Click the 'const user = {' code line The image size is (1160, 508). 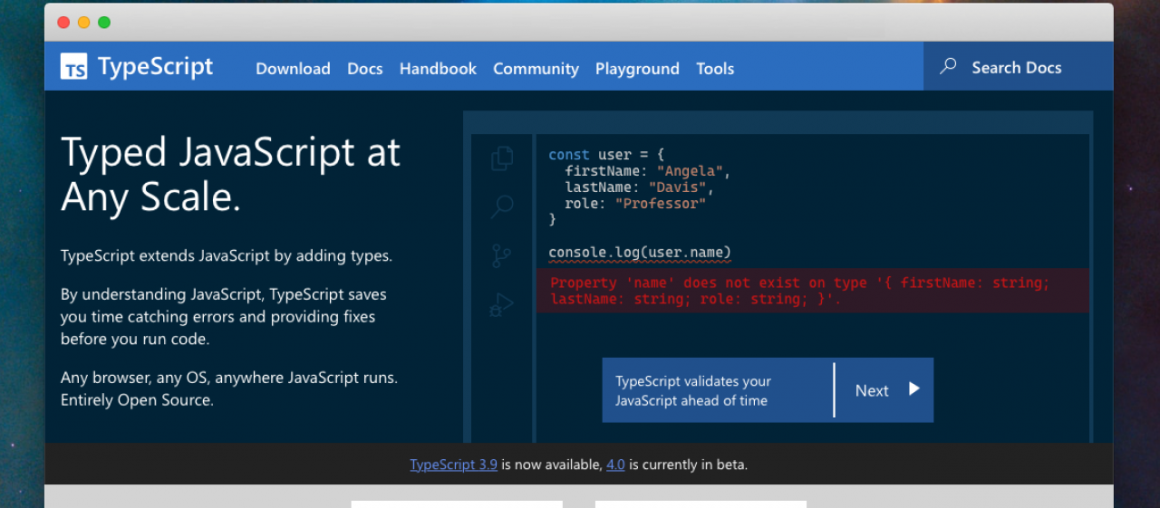[x=607, y=155]
